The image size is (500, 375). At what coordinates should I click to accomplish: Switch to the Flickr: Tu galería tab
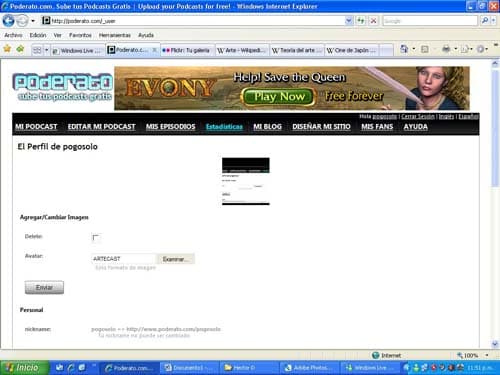coord(187,50)
